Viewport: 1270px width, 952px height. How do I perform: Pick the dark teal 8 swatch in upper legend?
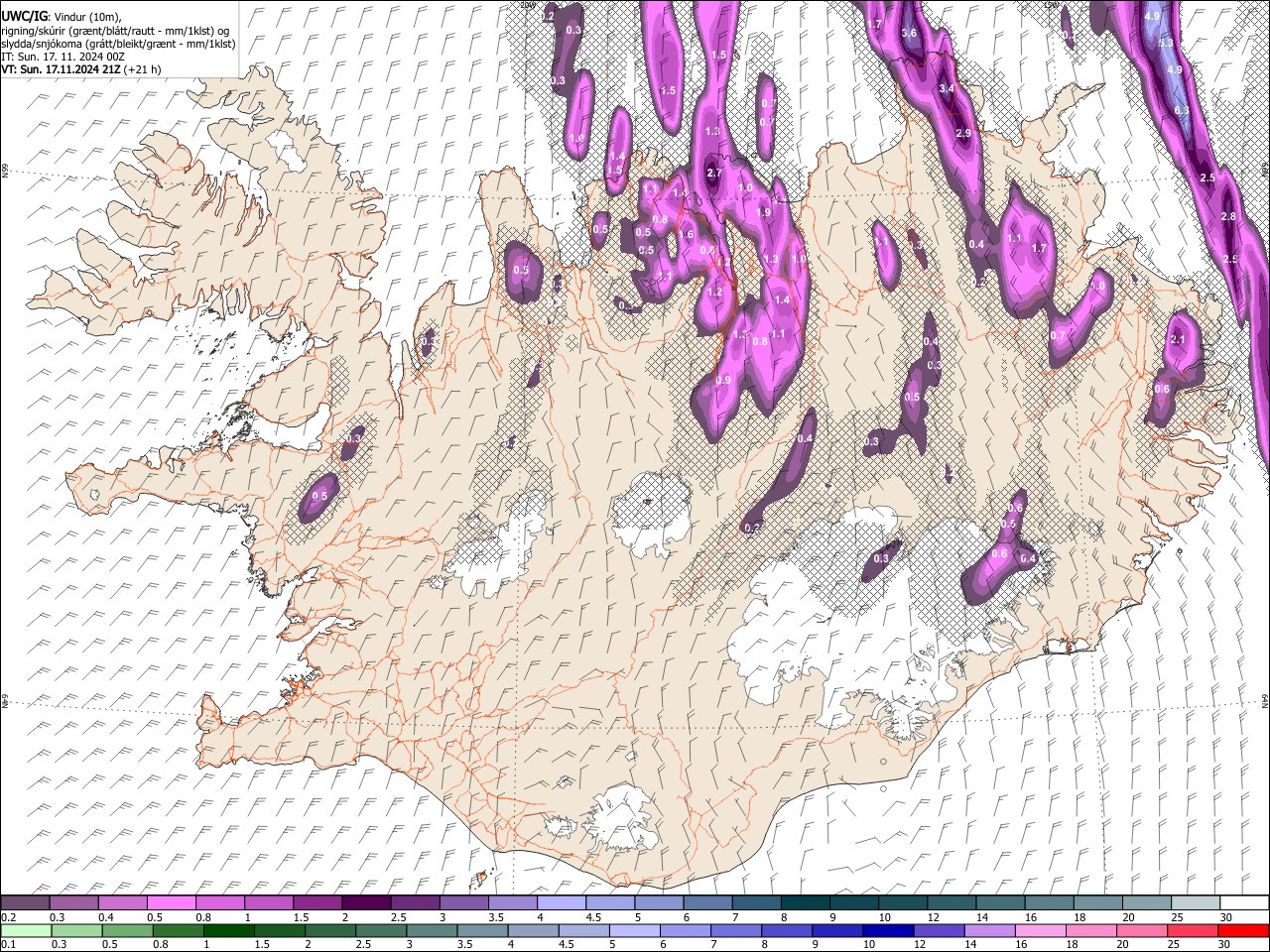[806, 902]
